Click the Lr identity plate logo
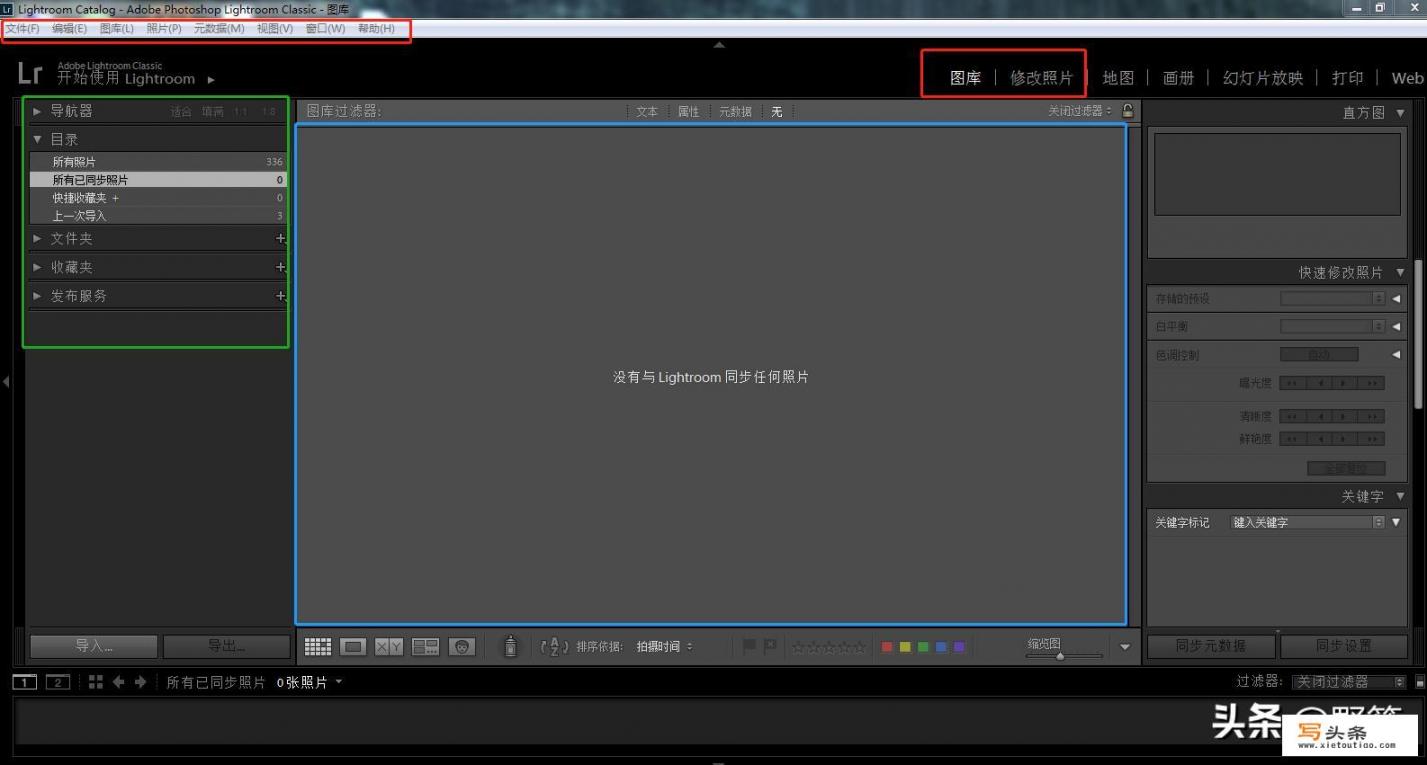This screenshot has height=765, width=1427. [x=30, y=73]
